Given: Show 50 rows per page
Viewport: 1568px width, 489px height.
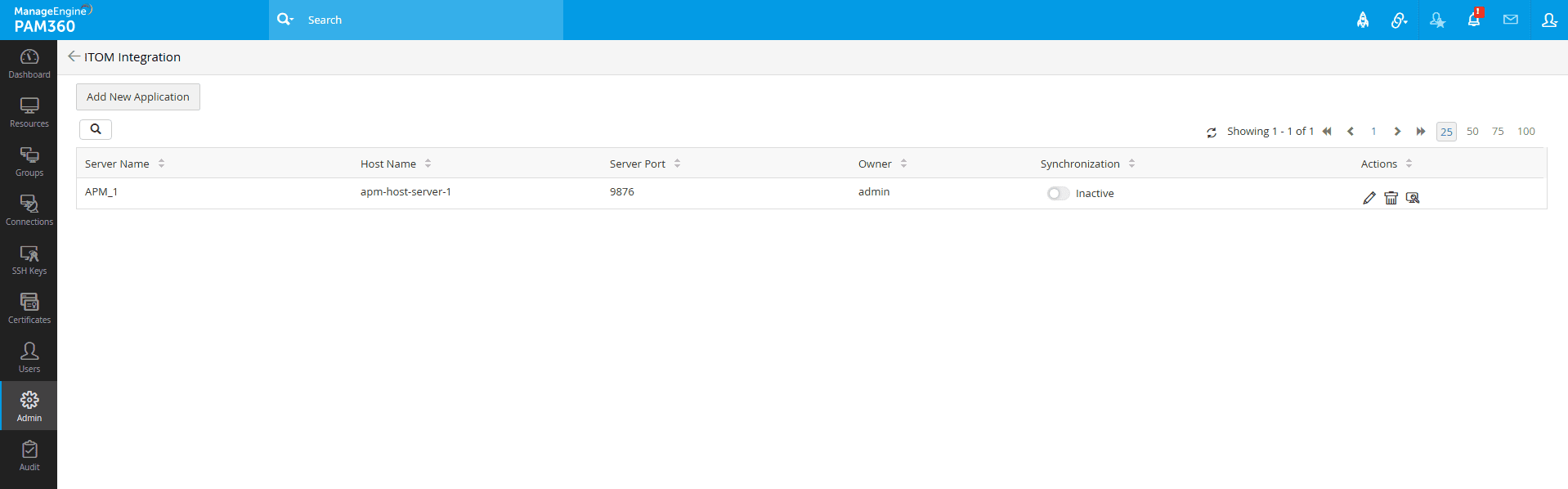Looking at the screenshot, I should (x=1472, y=132).
